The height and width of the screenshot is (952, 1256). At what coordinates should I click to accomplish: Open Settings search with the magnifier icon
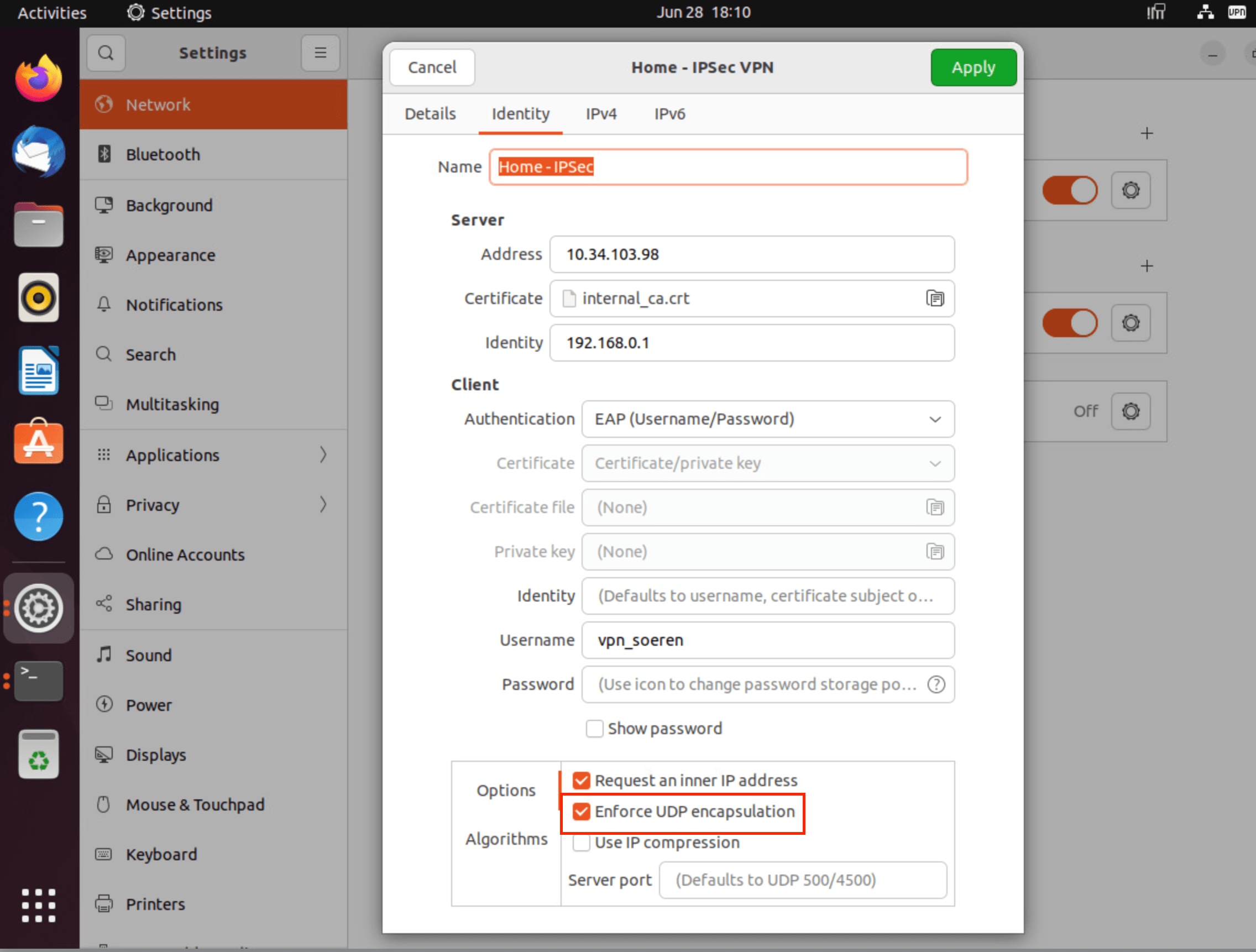[106, 53]
